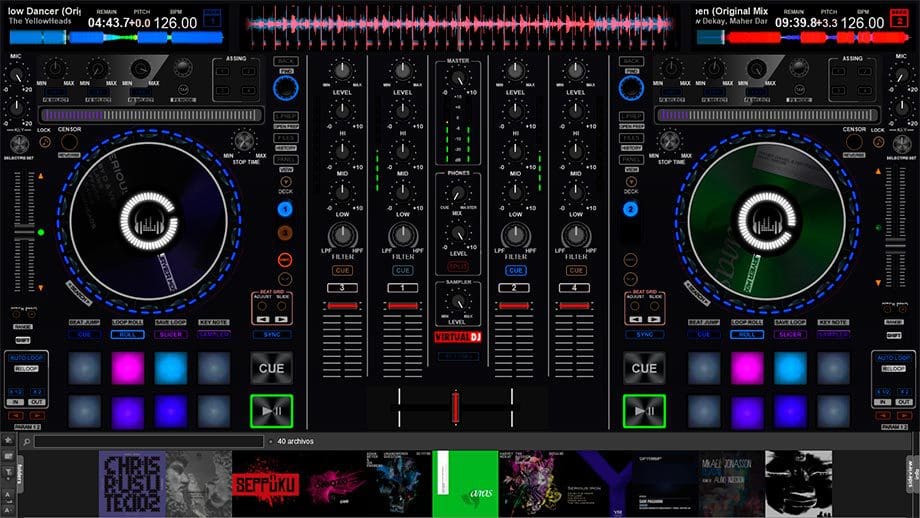Trigger magenta performance pad on right deck

coord(747,368)
